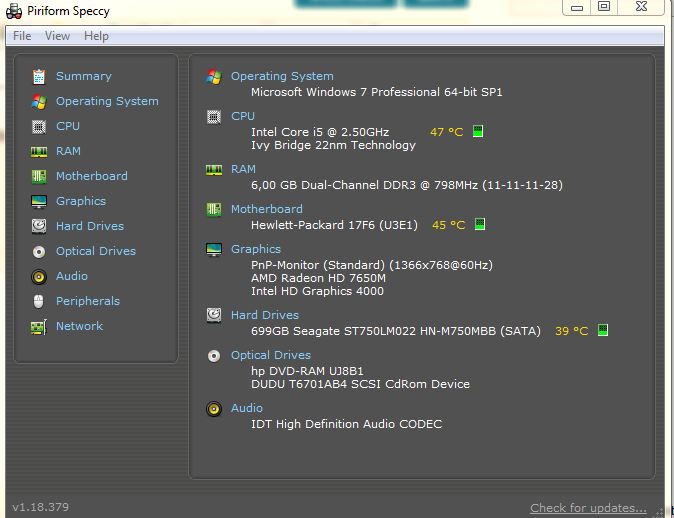This screenshot has height=518, width=674.
Task: Click the Motherboard icon in the sidebar
Action: pyautogui.click(x=39, y=176)
